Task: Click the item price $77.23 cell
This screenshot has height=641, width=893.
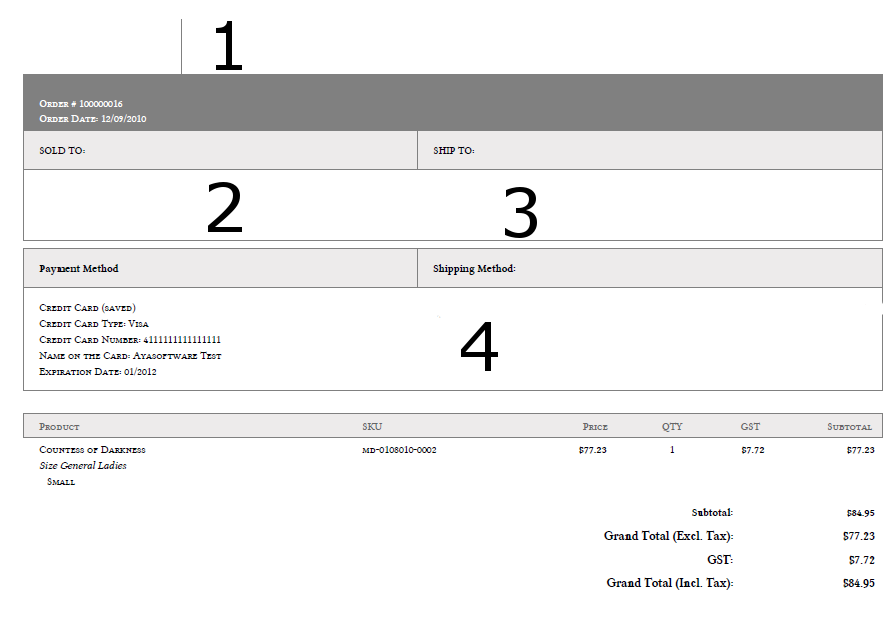Action: (x=593, y=450)
